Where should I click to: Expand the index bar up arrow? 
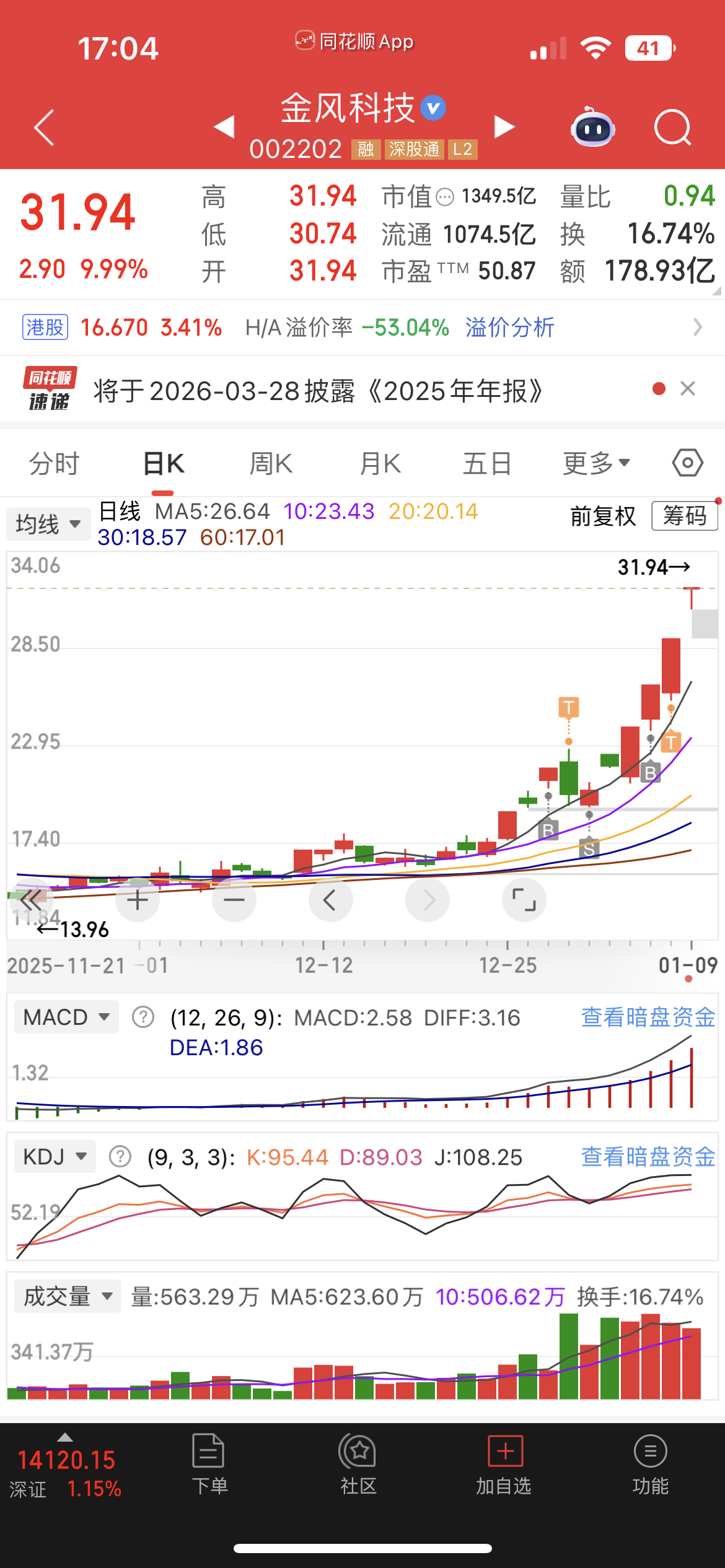[x=65, y=1437]
